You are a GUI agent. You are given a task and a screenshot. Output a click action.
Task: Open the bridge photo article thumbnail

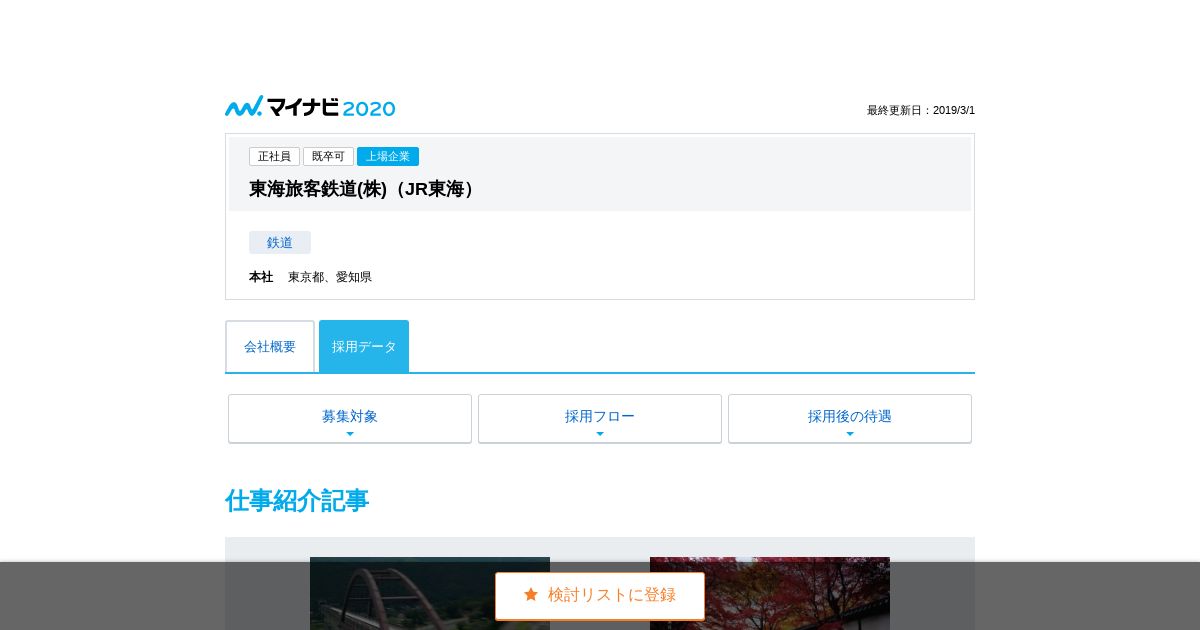(x=430, y=593)
